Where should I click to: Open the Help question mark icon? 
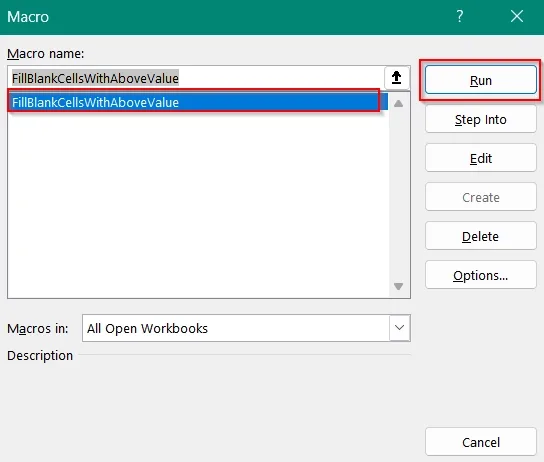coord(459,16)
